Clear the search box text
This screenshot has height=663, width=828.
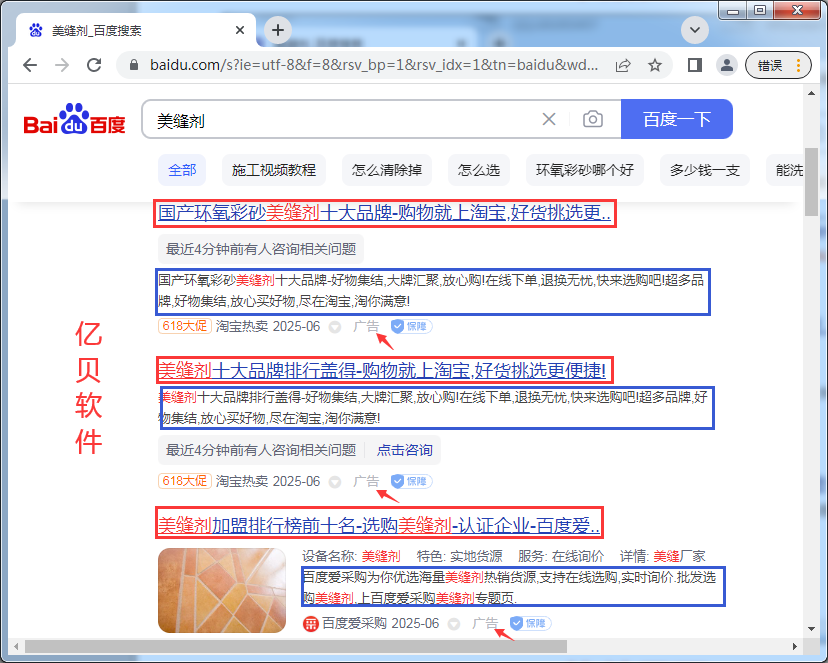(x=549, y=119)
